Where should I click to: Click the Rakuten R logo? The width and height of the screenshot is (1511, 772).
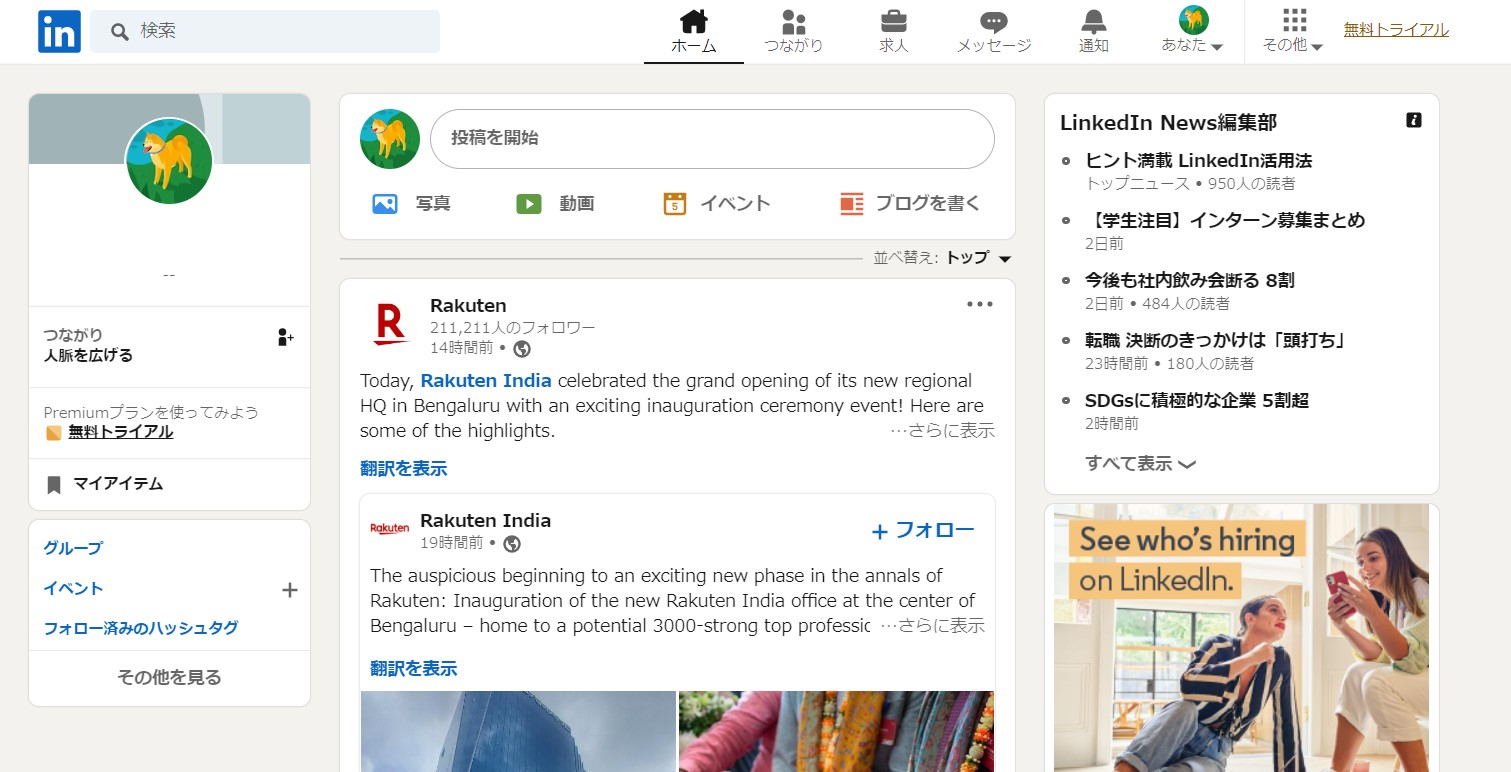click(x=391, y=324)
